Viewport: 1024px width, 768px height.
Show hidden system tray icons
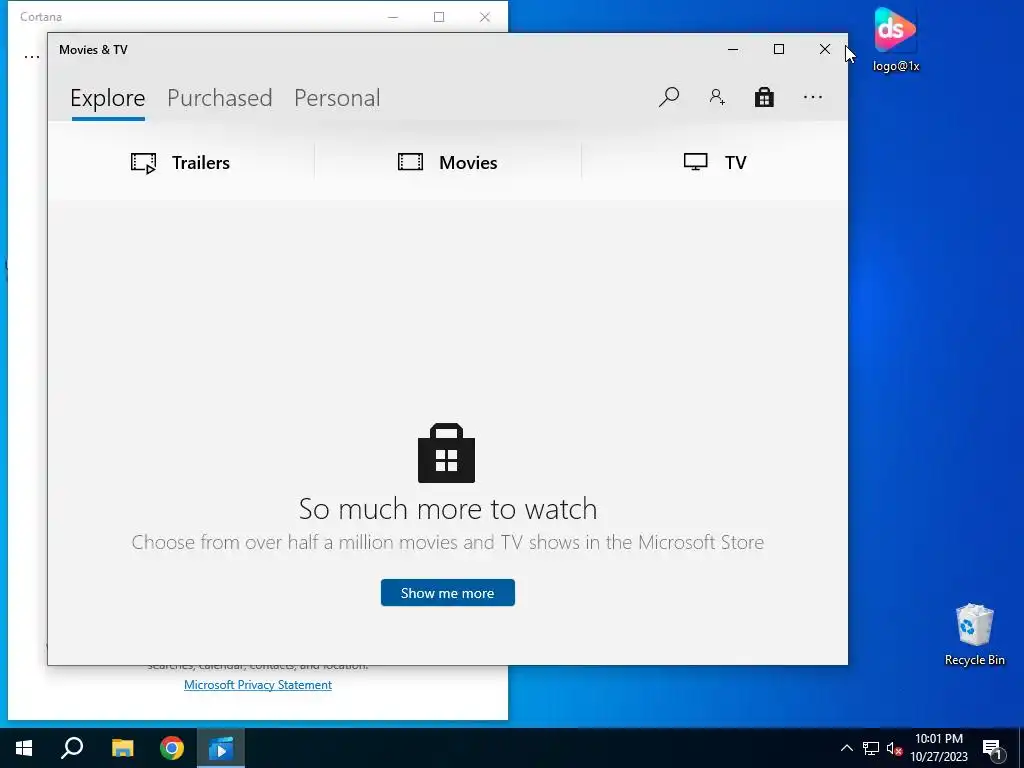pos(846,748)
